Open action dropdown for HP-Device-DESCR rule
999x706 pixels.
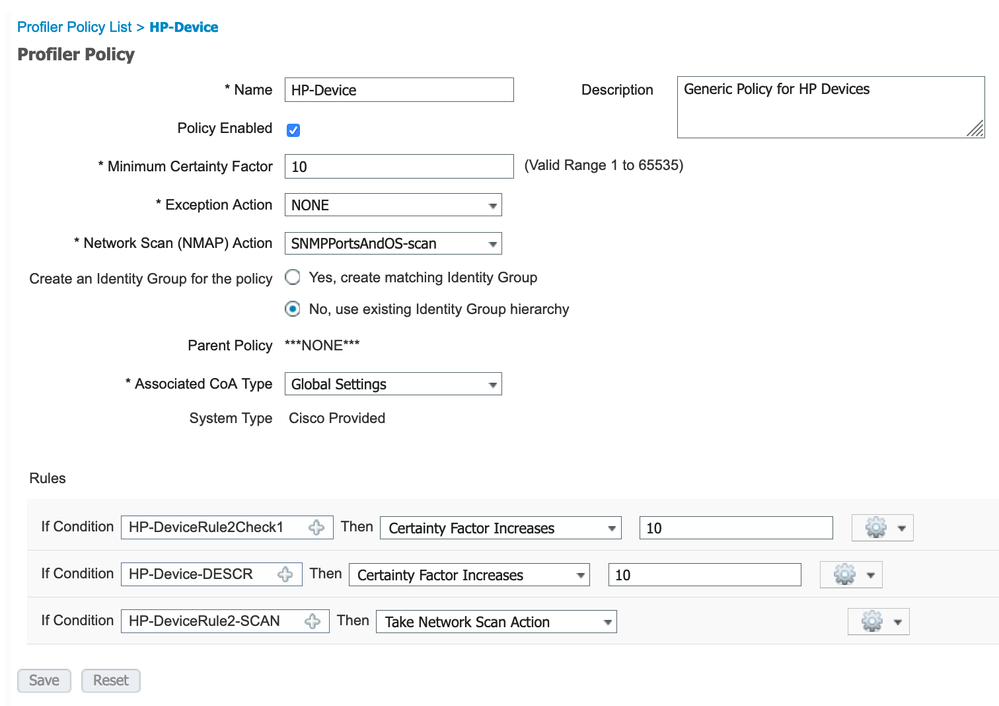(x=470, y=575)
